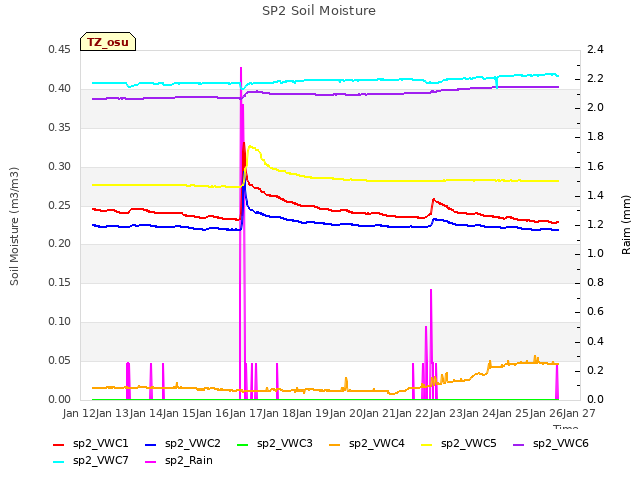
Task: Toggle the sp2_VWC4 legend entry
Action: [x=367, y=444]
